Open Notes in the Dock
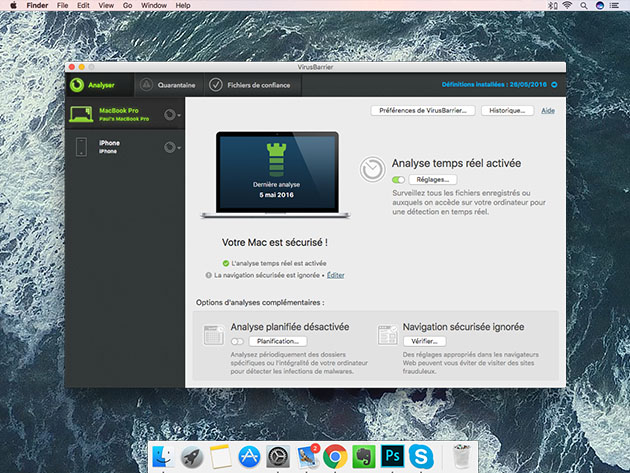The image size is (630, 473). pyautogui.click(x=220, y=456)
